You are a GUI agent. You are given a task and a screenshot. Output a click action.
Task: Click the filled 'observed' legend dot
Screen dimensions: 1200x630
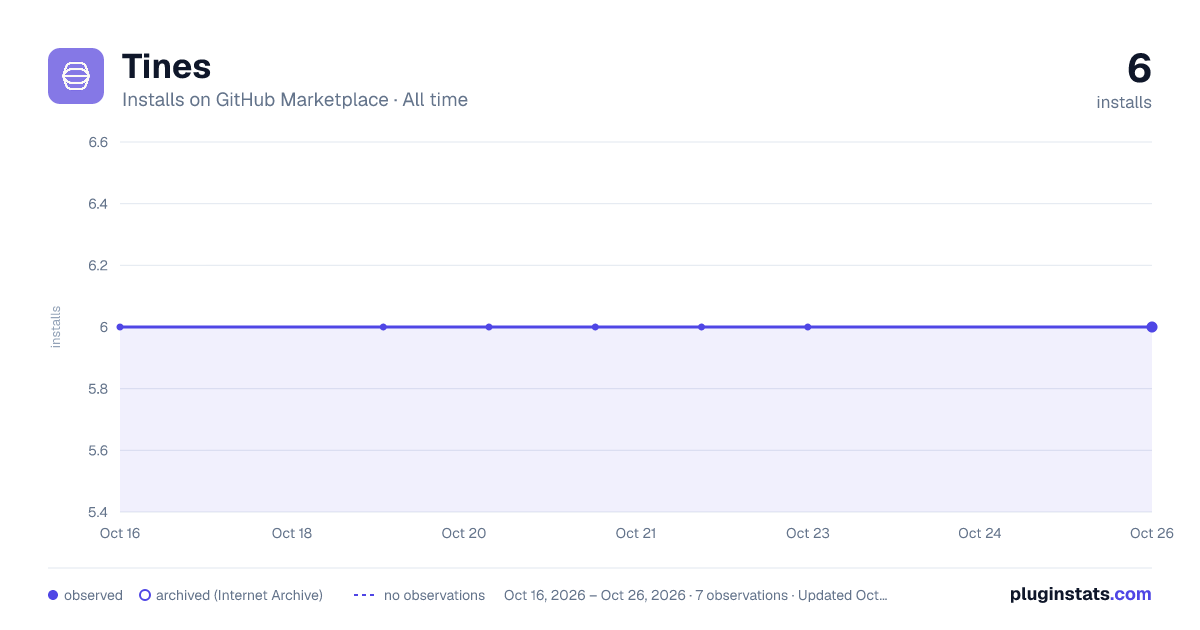tap(53, 595)
